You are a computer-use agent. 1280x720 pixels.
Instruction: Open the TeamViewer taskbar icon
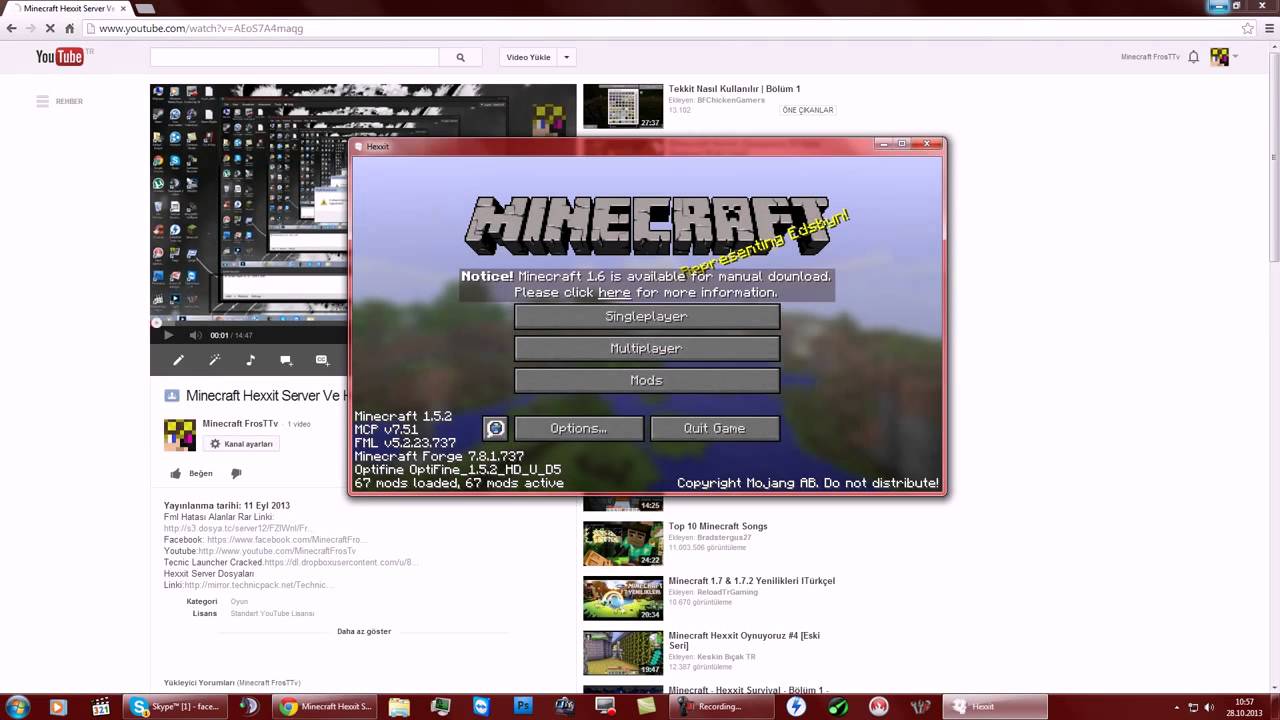pos(481,706)
